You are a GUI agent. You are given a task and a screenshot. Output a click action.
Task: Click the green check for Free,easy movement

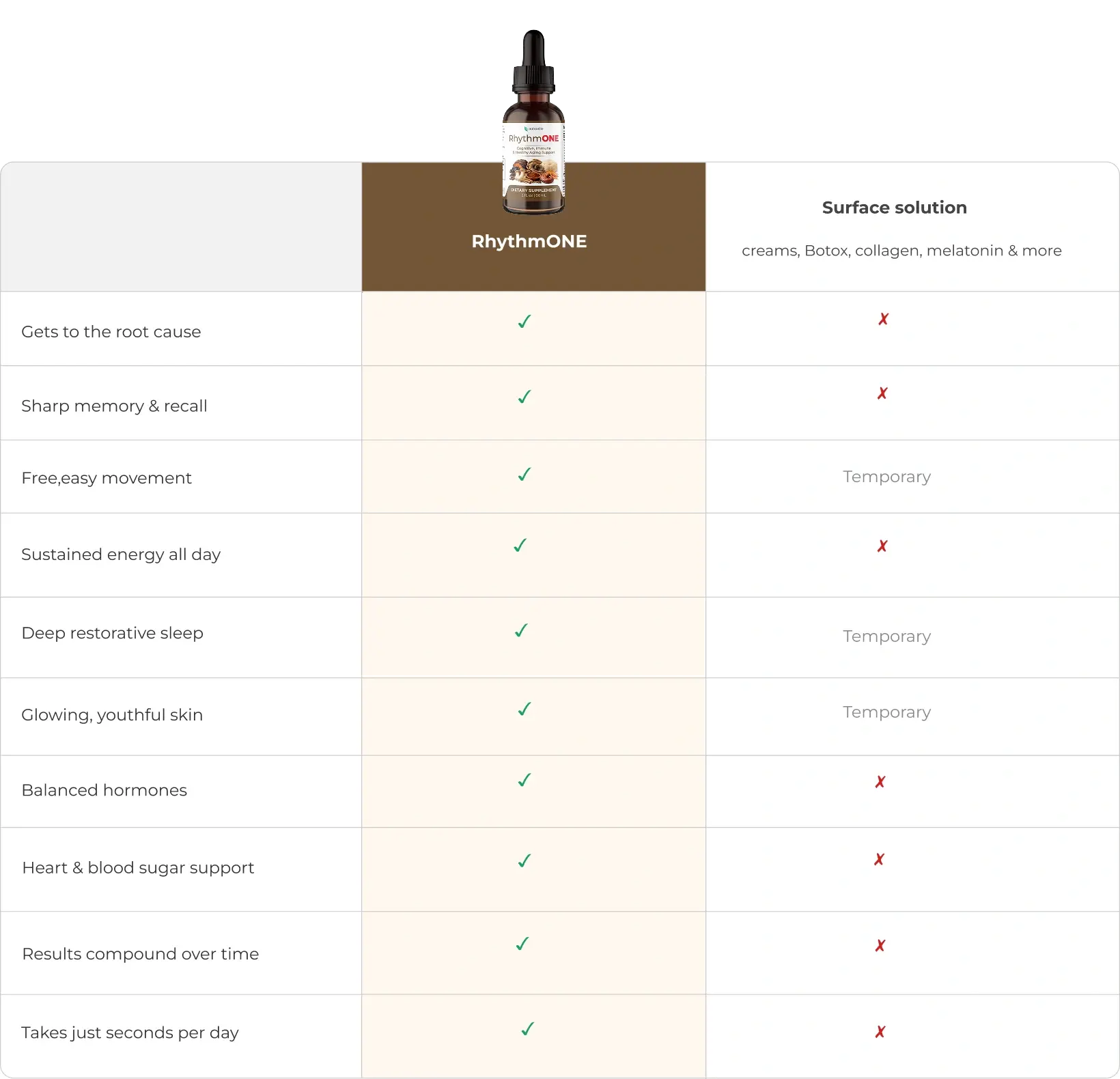tap(524, 474)
